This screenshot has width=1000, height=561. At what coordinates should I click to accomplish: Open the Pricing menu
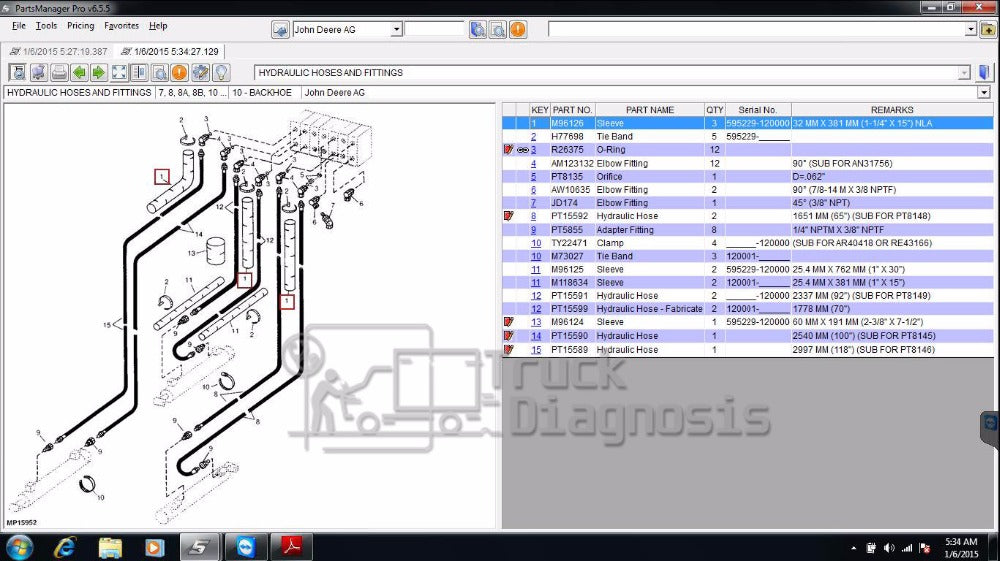point(80,26)
